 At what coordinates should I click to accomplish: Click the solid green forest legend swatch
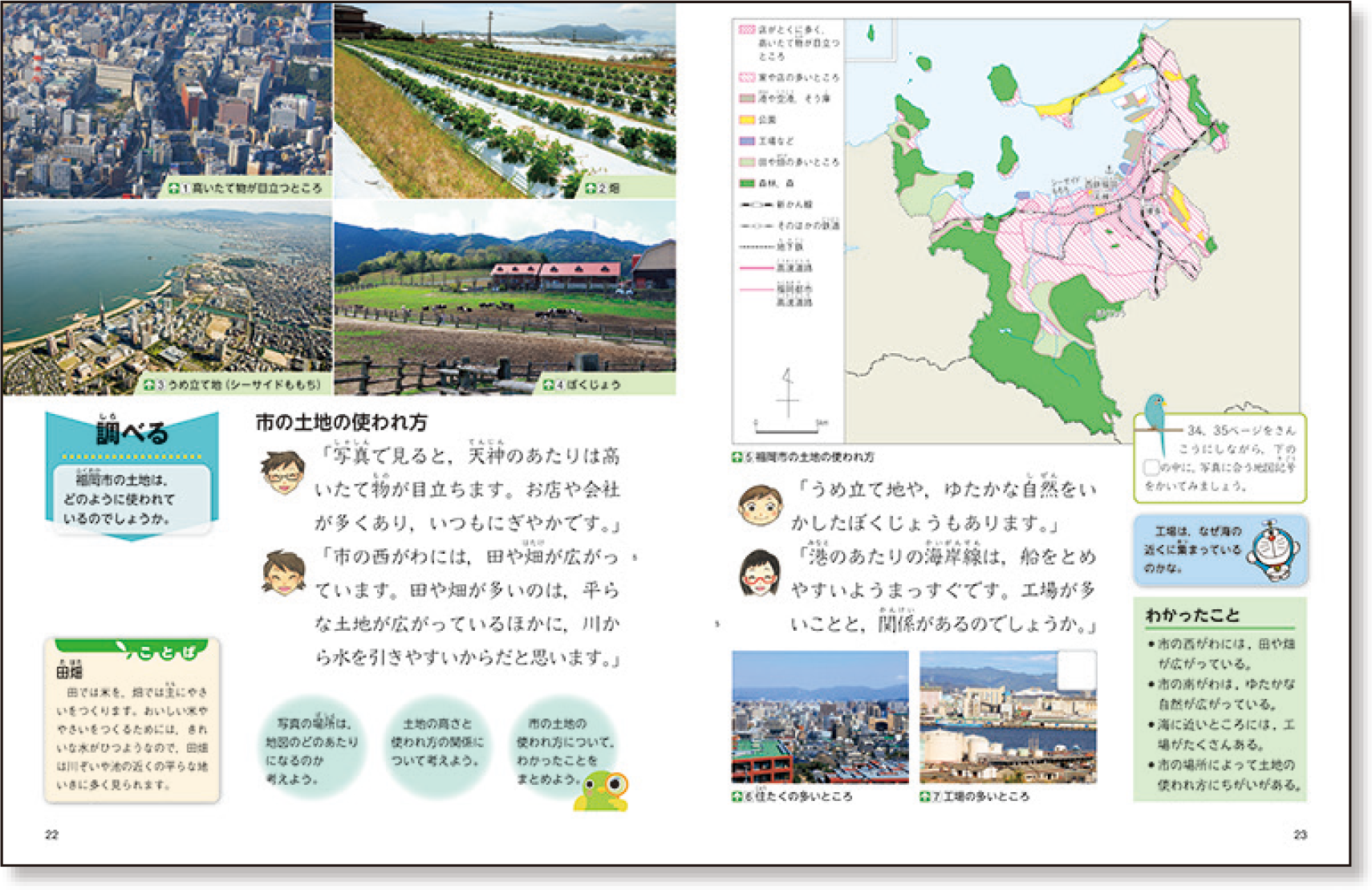[746, 183]
